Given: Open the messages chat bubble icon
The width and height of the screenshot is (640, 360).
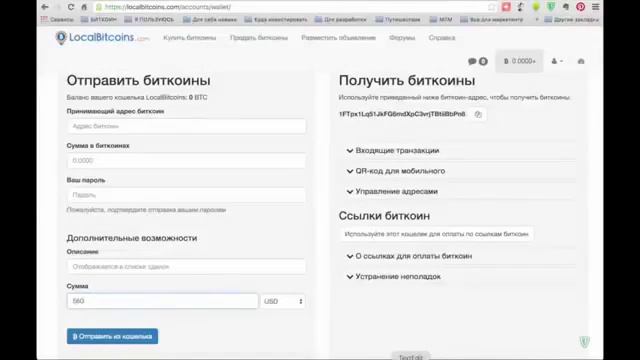Looking at the screenshot, I should coord(472,61).
